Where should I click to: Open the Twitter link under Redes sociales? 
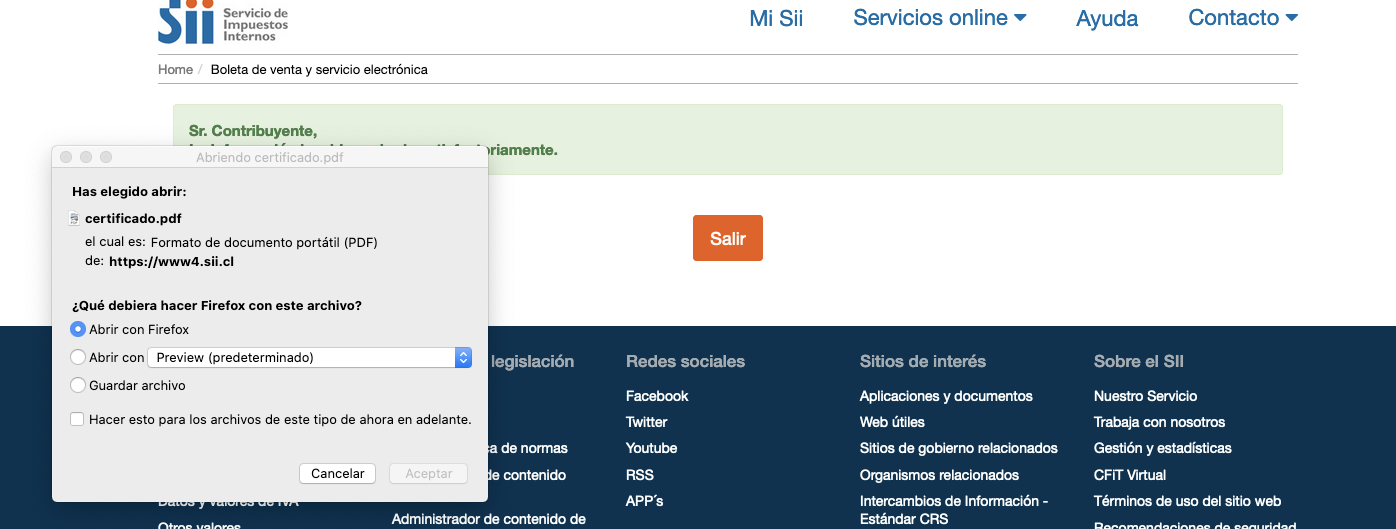(646, 422)
